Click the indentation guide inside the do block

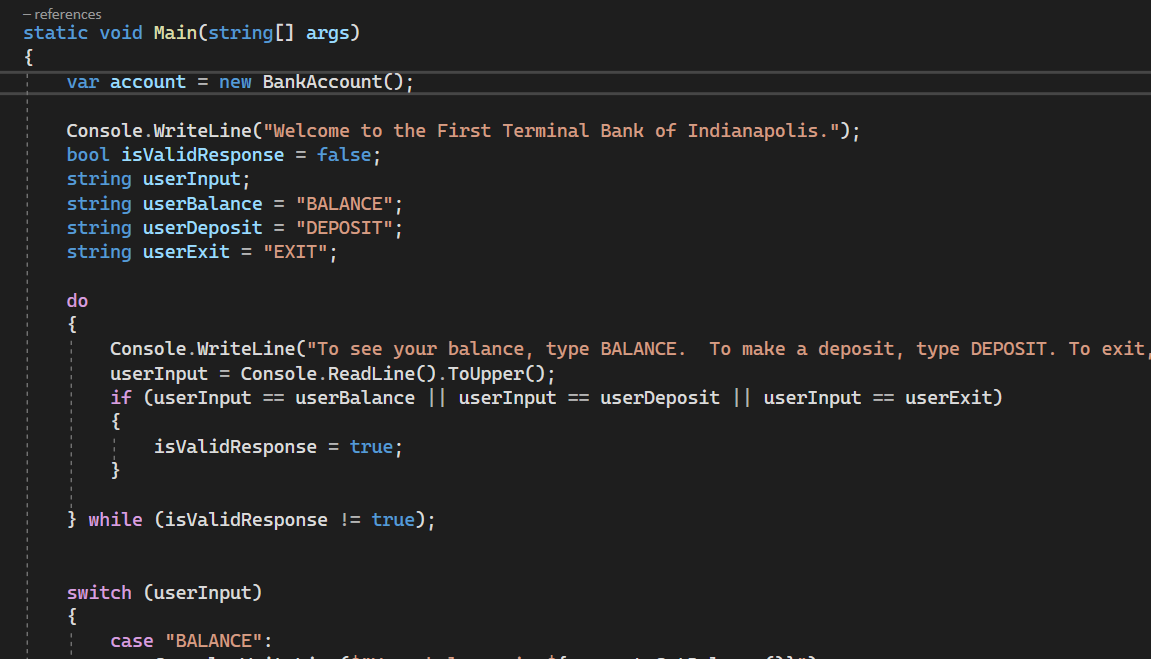tap(71, 420)
